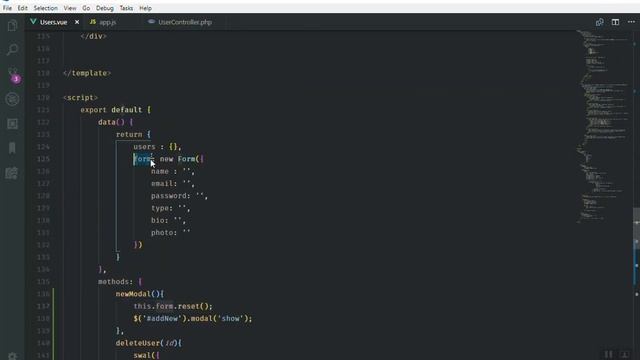640x360 pixels.
Task: Click the "password: ''," line
Action: pos(179,196)
